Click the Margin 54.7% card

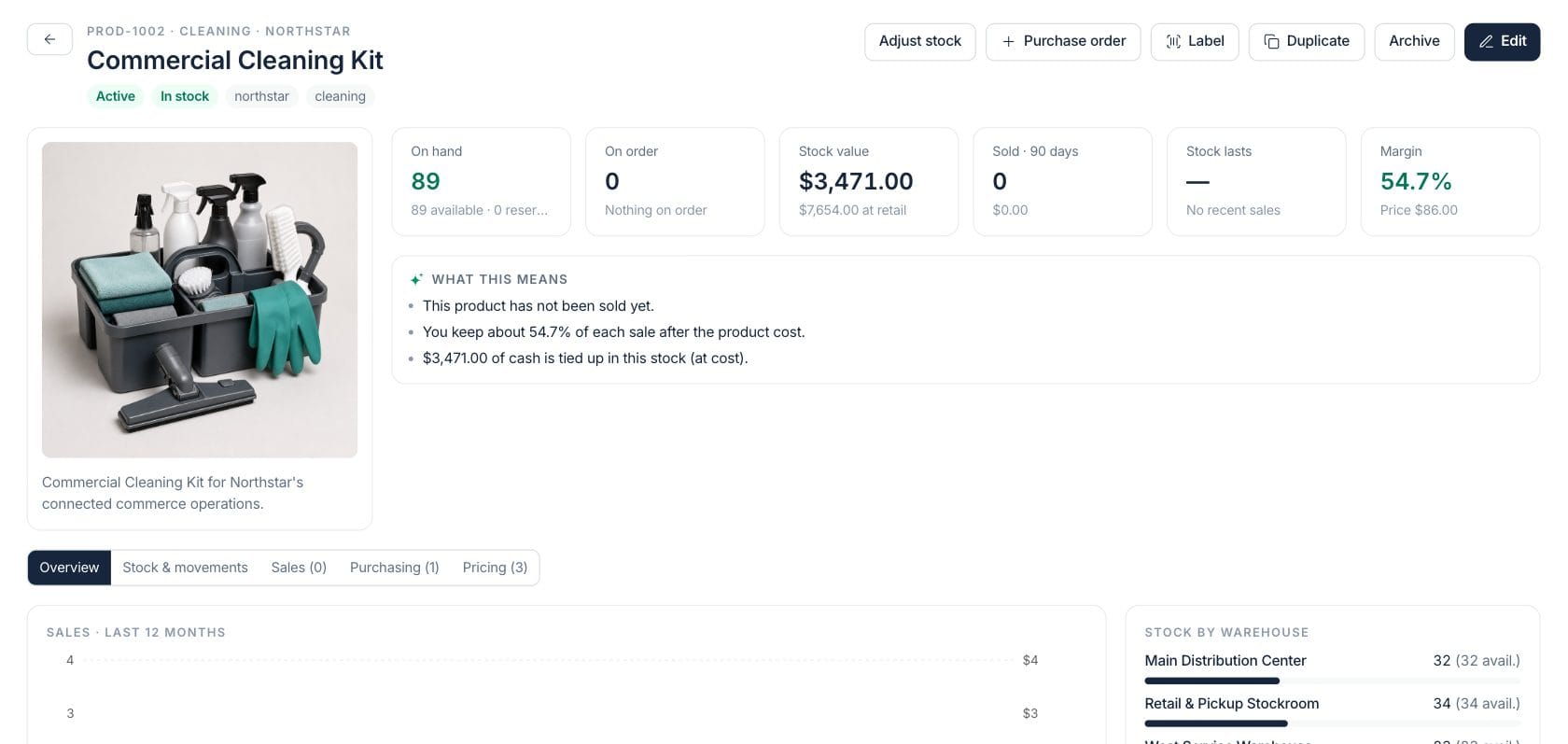[1450, 182]
